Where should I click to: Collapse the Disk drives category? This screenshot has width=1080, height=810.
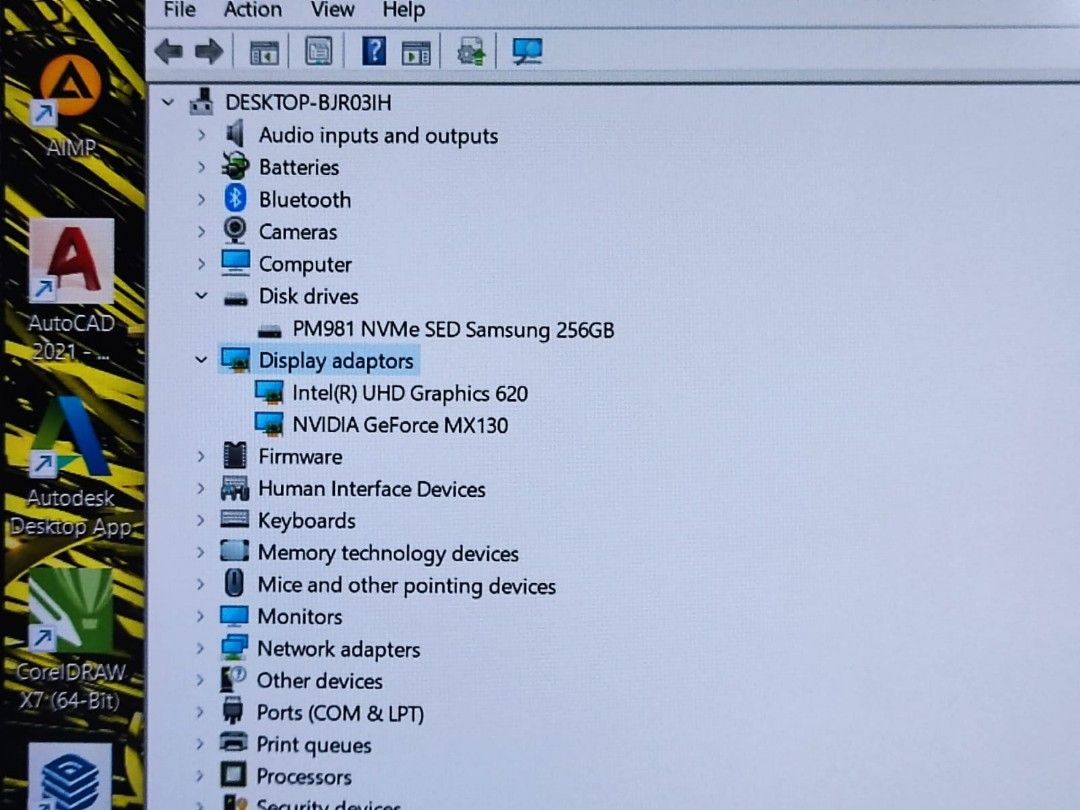(202, 296)
